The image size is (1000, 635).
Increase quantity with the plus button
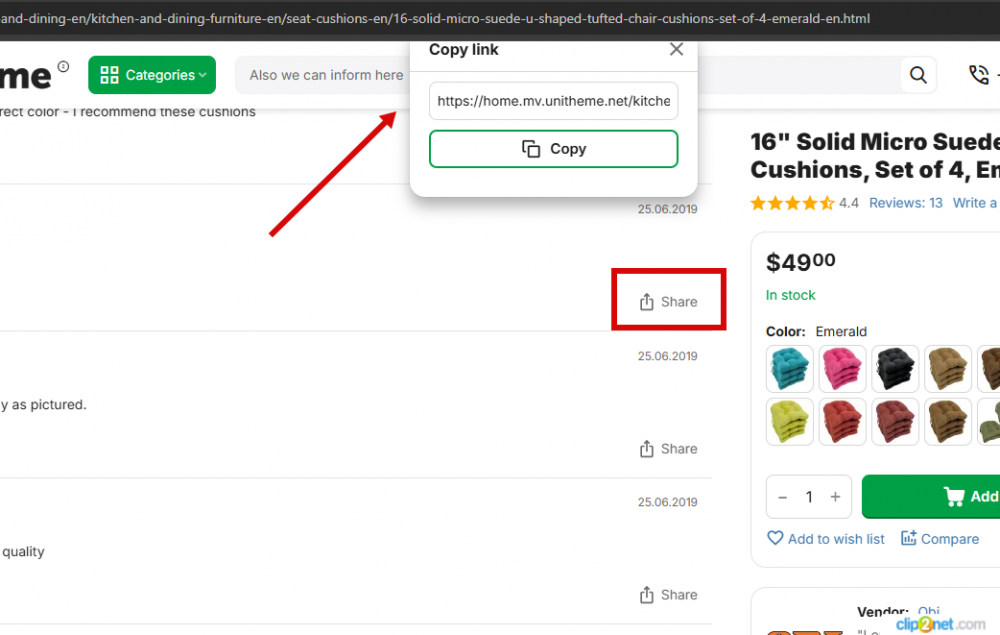point(835,497)
